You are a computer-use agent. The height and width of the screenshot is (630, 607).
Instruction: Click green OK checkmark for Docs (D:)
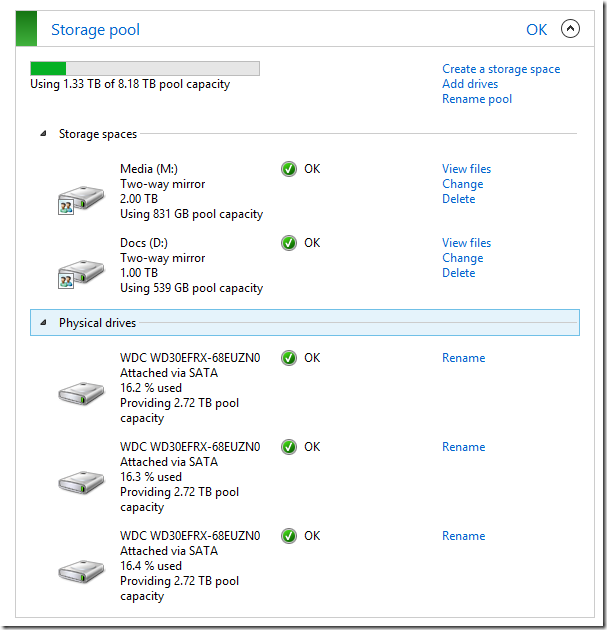[289, 243]
